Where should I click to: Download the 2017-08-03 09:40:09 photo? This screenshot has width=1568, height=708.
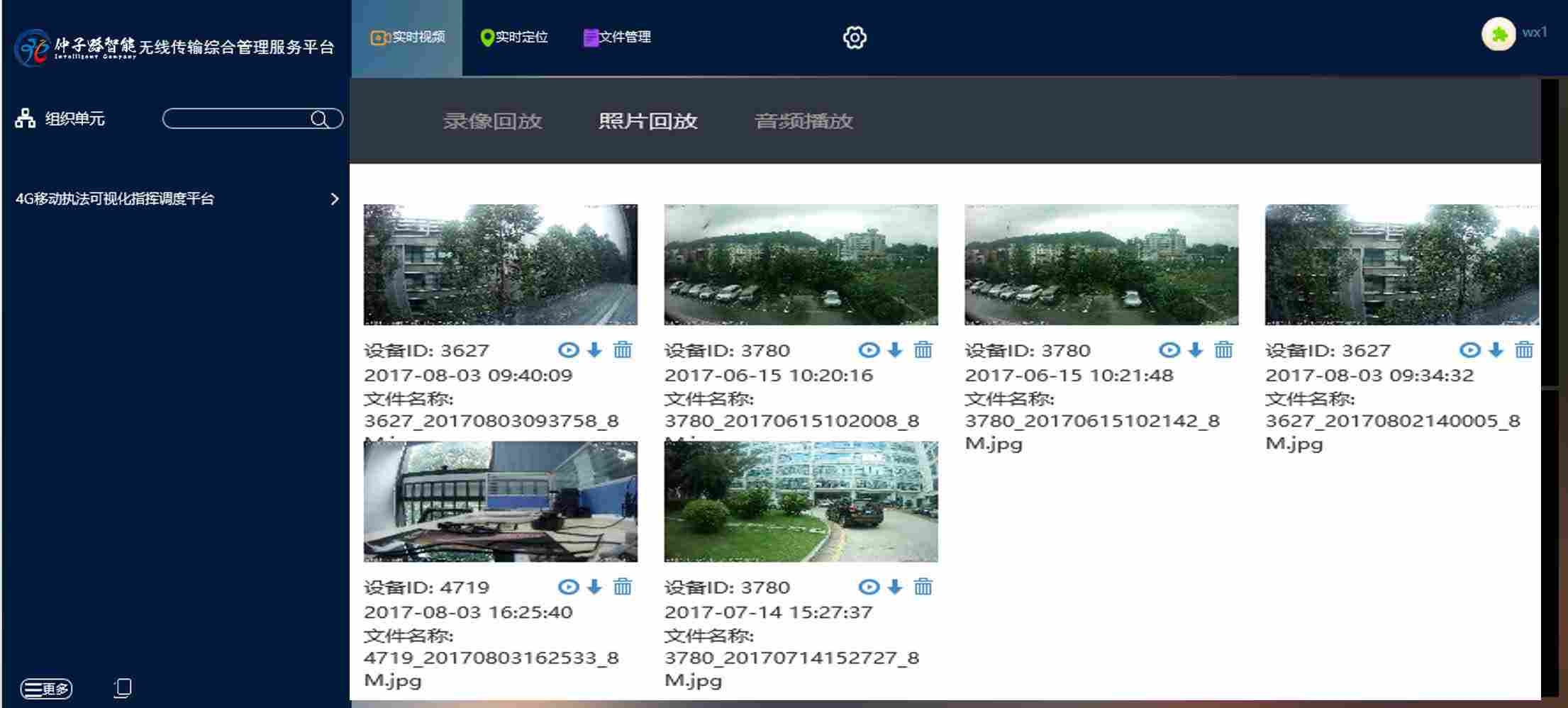[594, 349]
